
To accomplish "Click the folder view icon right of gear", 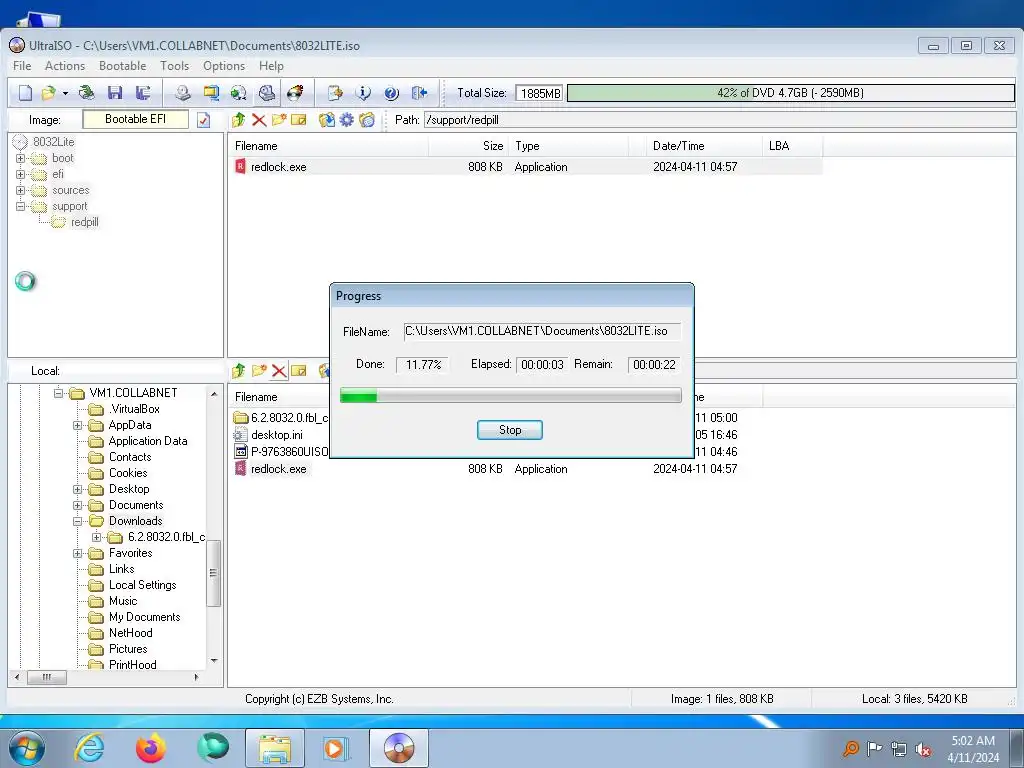I will click(x=367, y=120).
